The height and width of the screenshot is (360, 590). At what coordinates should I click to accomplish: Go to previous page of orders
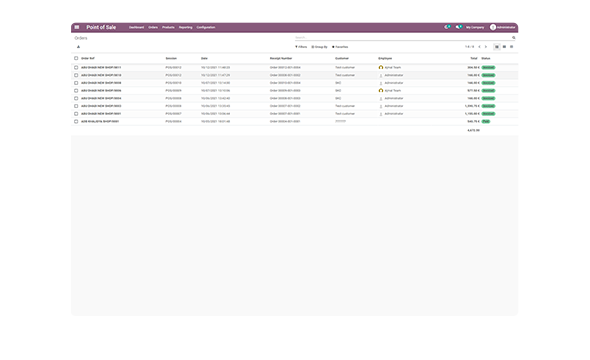click(479, 47)
